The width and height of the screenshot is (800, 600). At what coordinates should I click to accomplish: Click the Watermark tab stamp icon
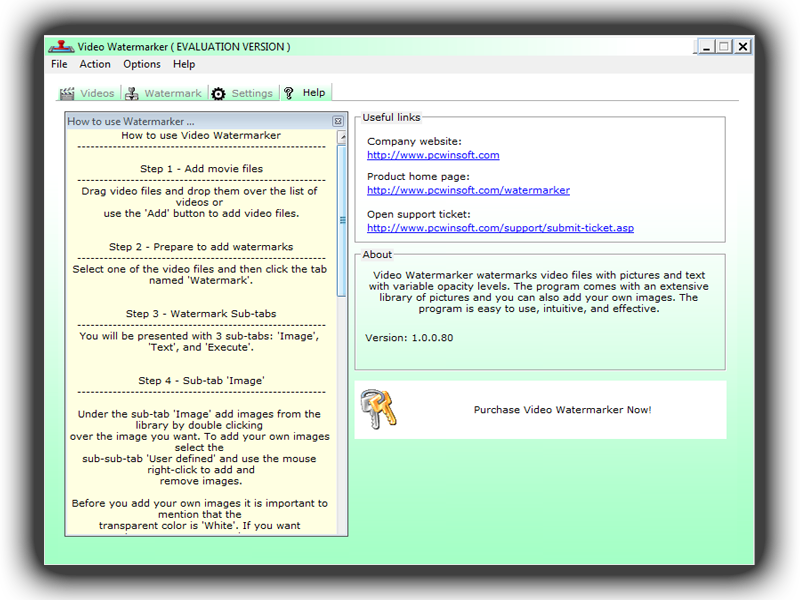point(132,93)
